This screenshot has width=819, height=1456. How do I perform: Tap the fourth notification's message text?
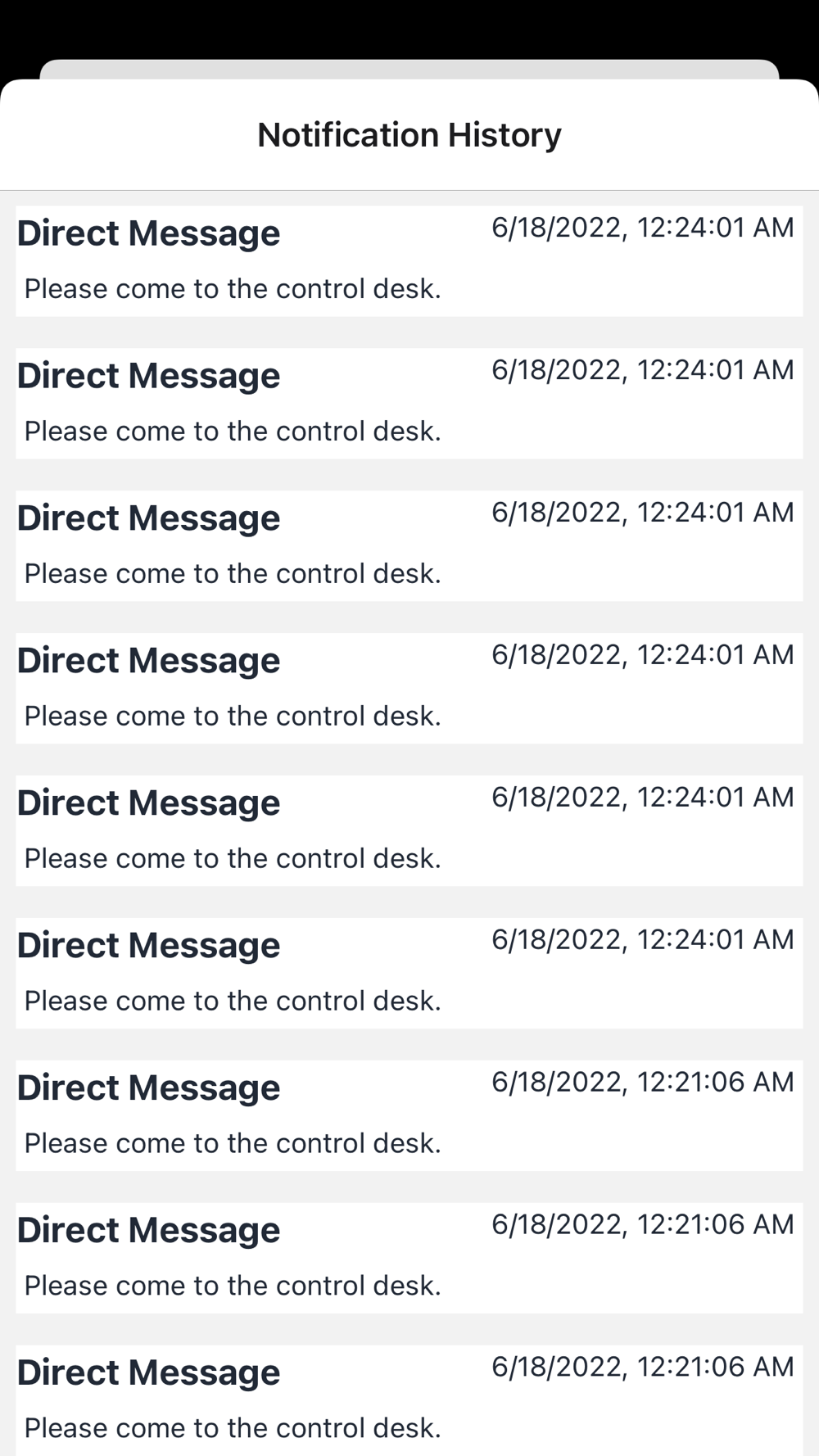tap(233, 717)
